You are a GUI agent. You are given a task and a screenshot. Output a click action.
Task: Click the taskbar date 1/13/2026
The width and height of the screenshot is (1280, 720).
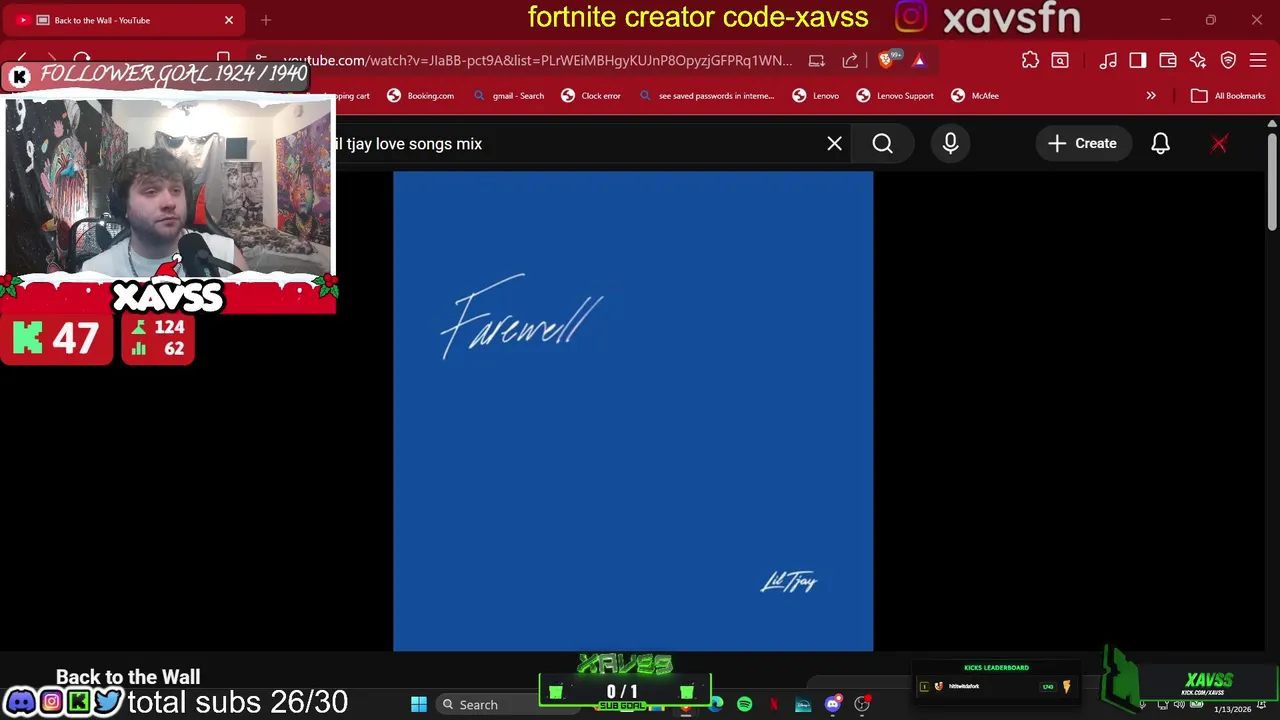(1232, 709)
